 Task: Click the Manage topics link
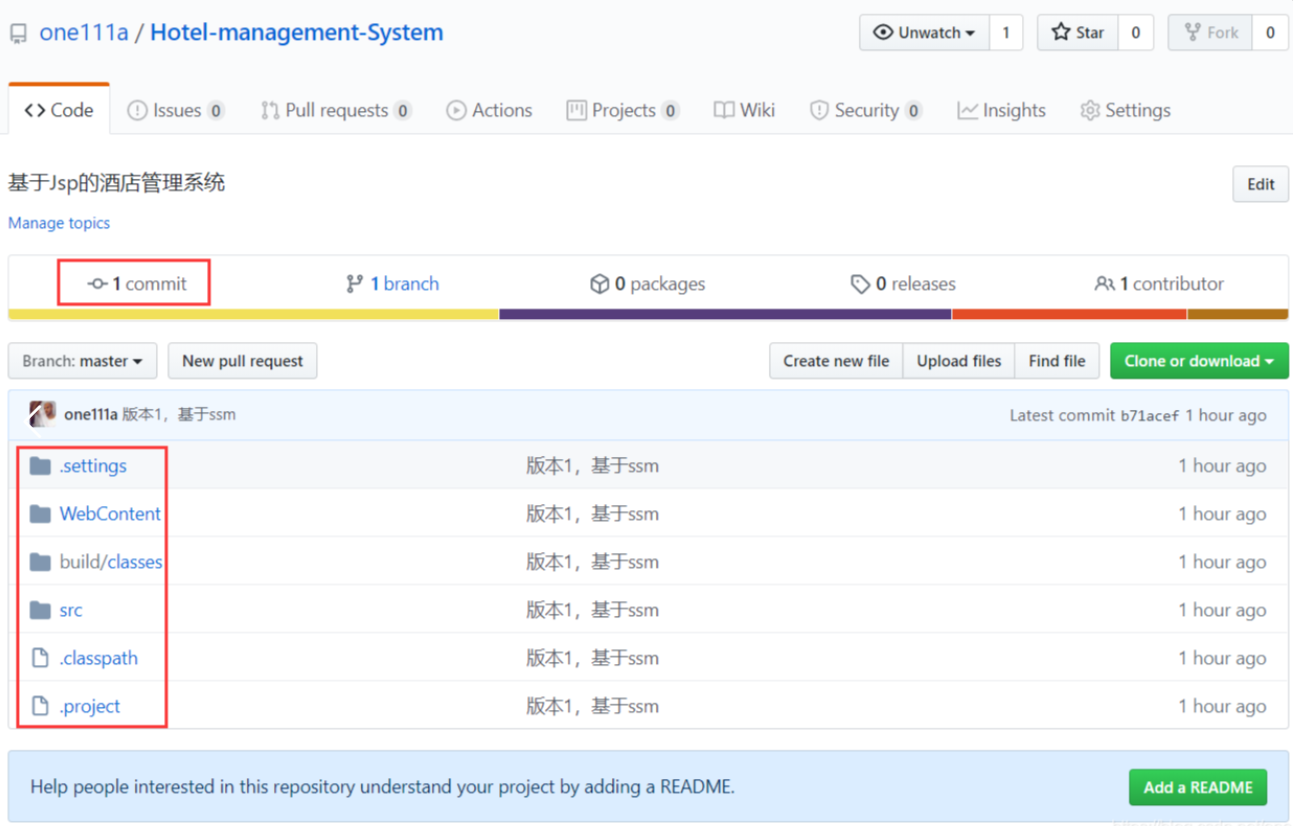click(x=59, y=223)
